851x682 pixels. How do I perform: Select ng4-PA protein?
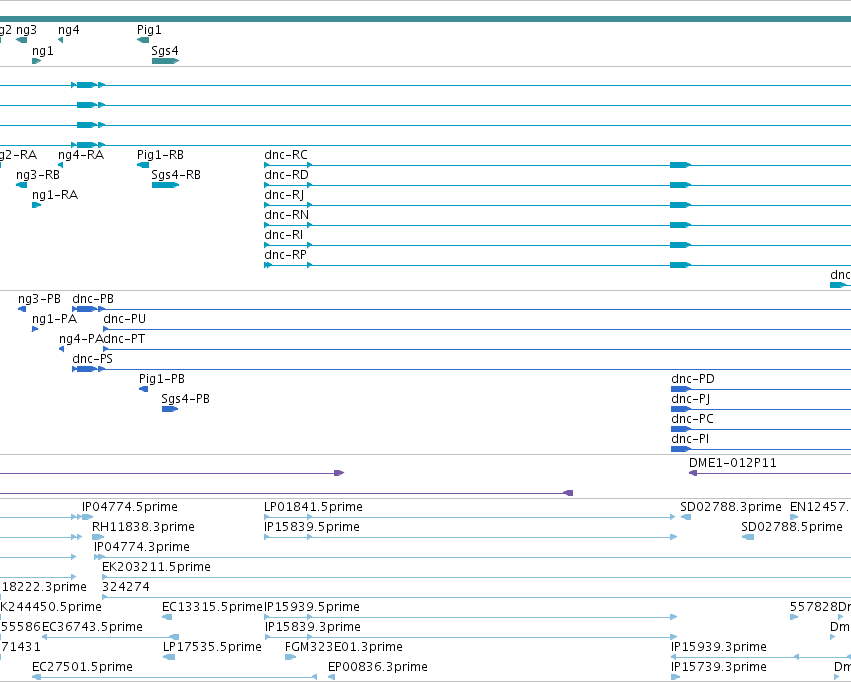click(x=61, y=349)
